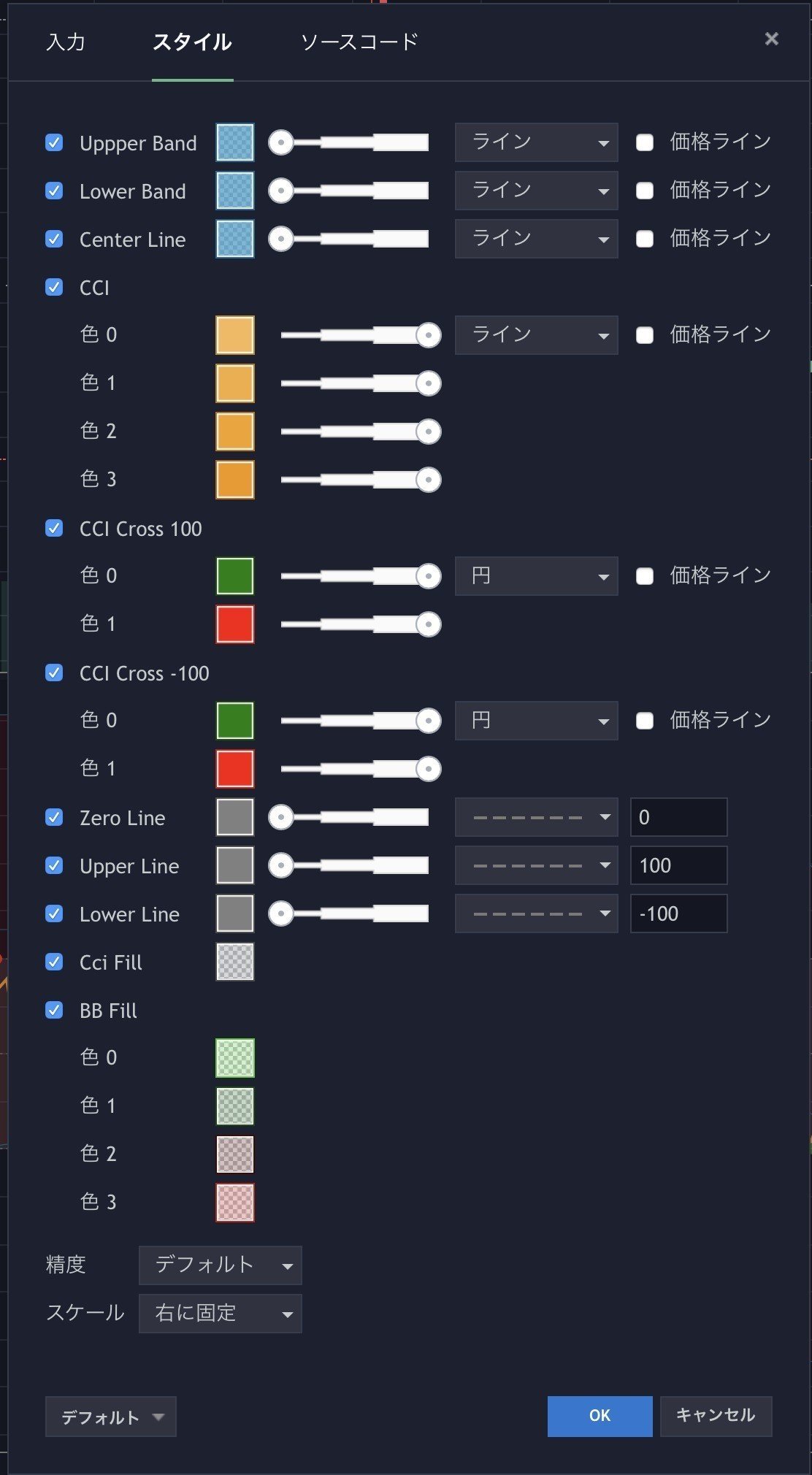
Task: Open the ライン dropdown for Center Line
Action: click(x=536, y=239)
